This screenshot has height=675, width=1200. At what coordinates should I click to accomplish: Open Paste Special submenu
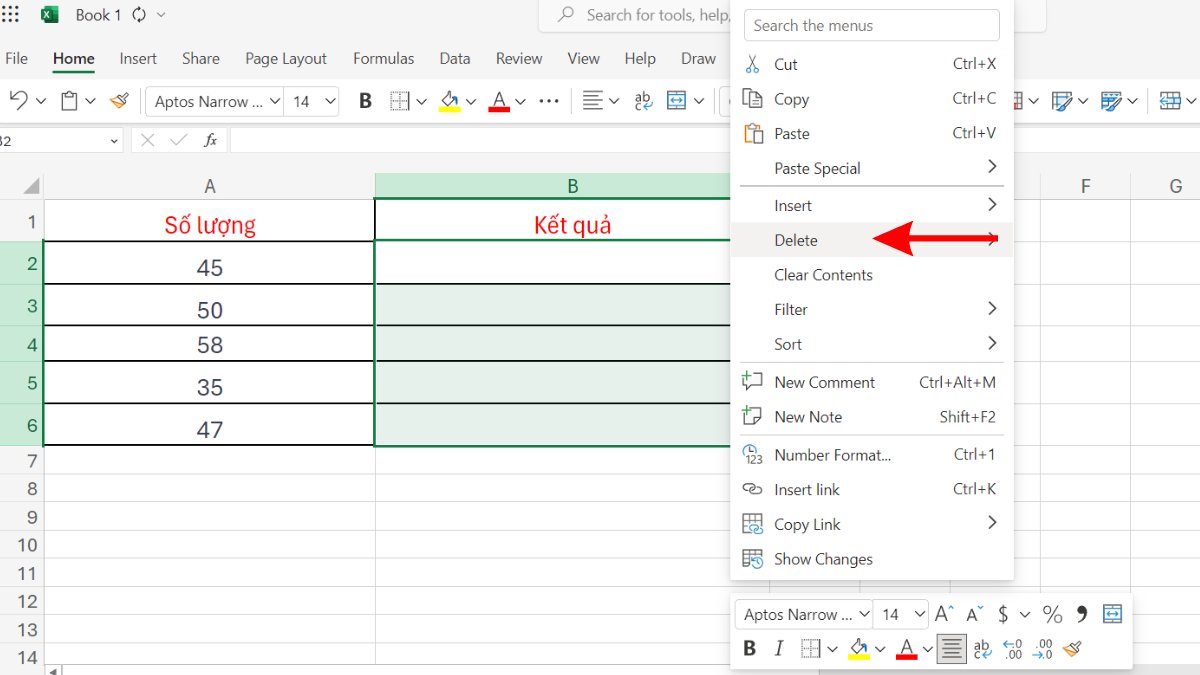click(871, 168)
